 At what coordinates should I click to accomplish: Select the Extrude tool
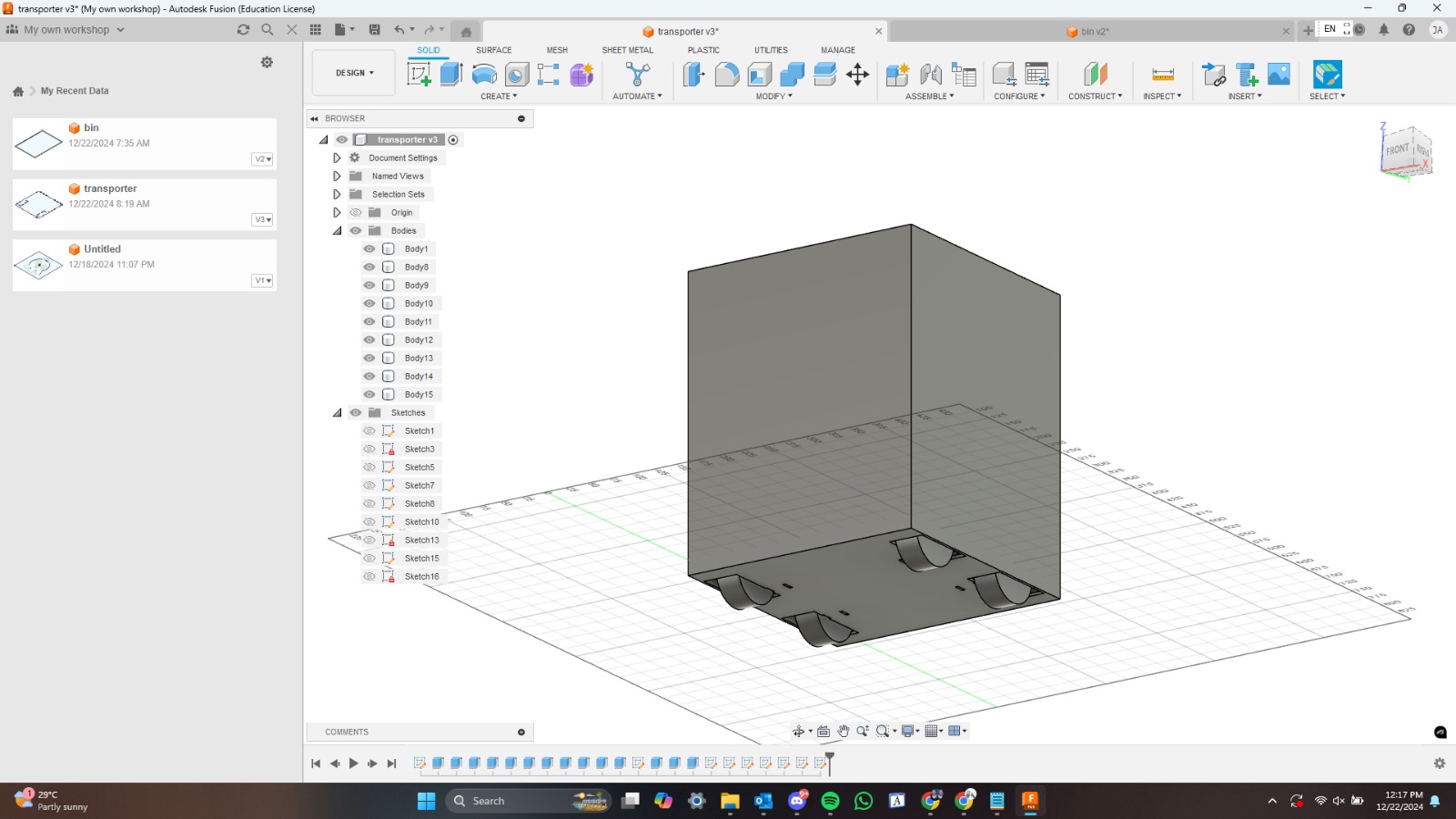[451, 74]
